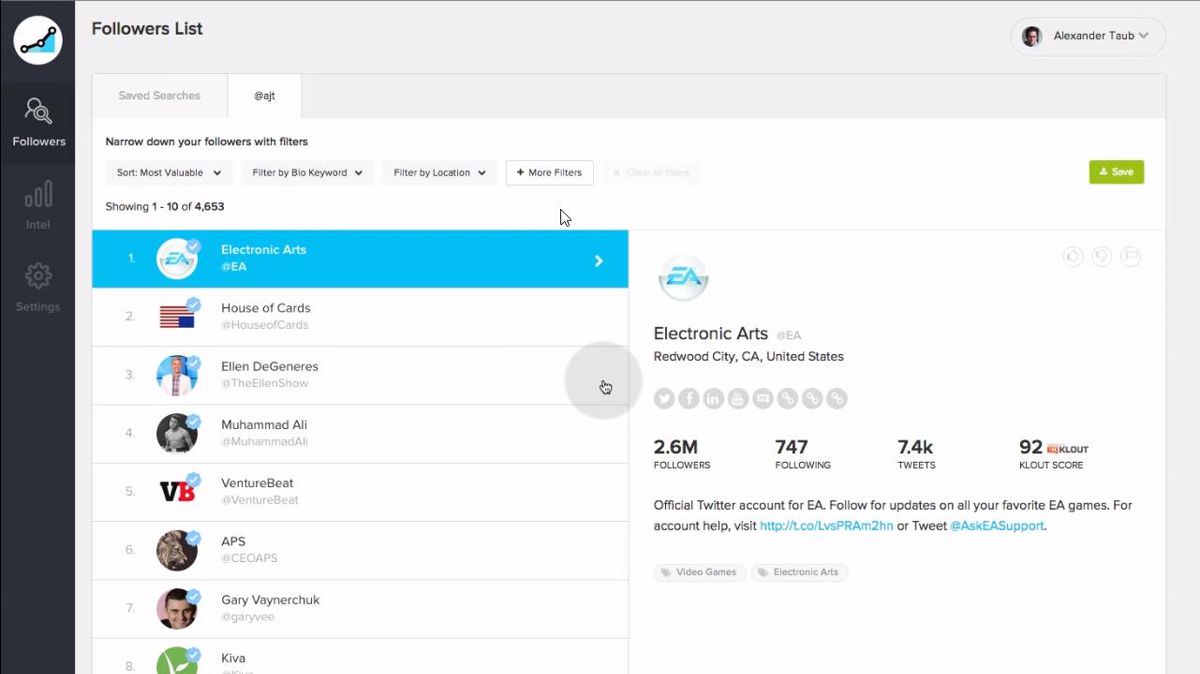
Task: Select Ellen DeGeneres in the followers list
Action: pos(360,375)
